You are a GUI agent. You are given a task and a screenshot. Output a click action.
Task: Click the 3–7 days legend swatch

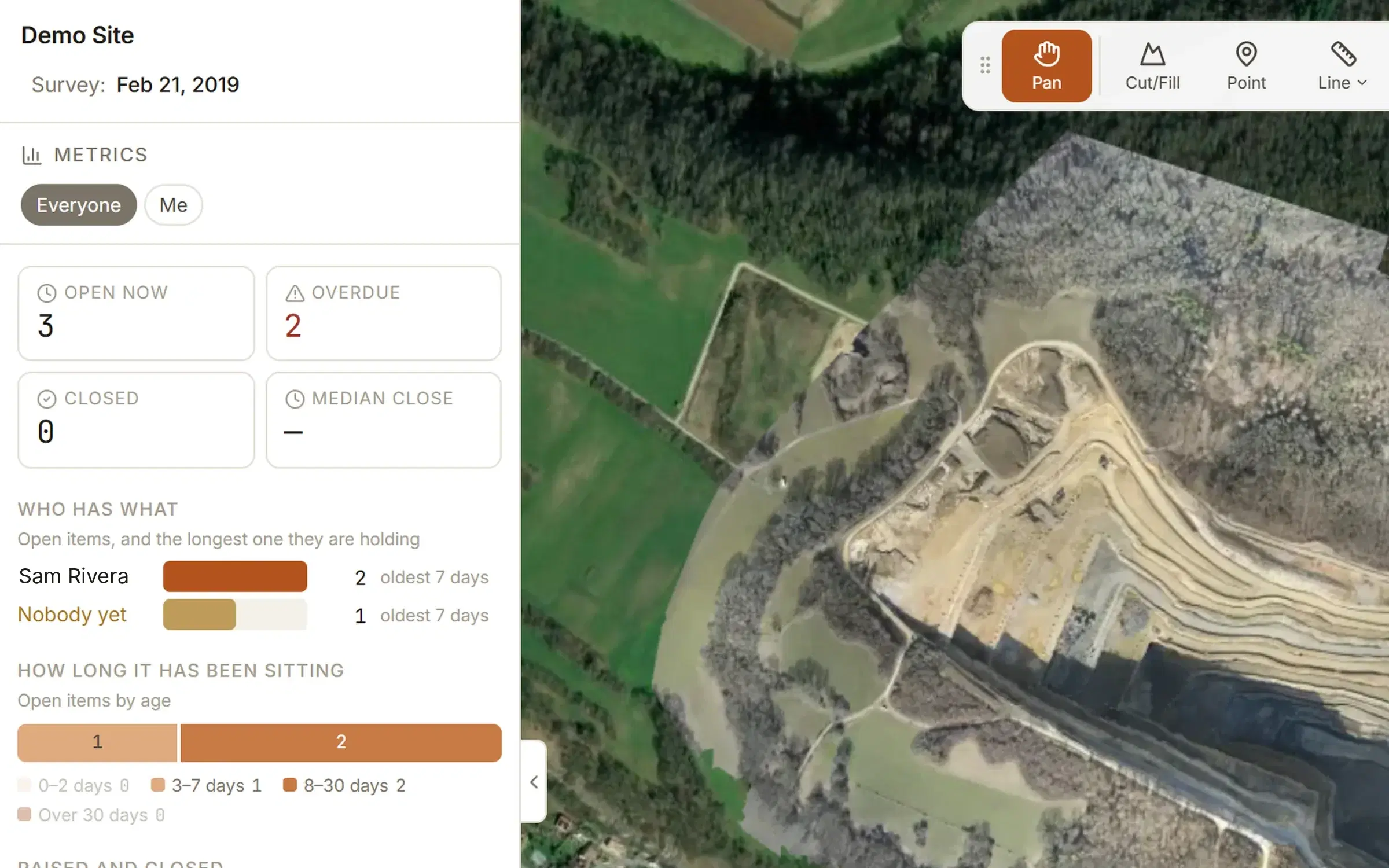(157, 785)
